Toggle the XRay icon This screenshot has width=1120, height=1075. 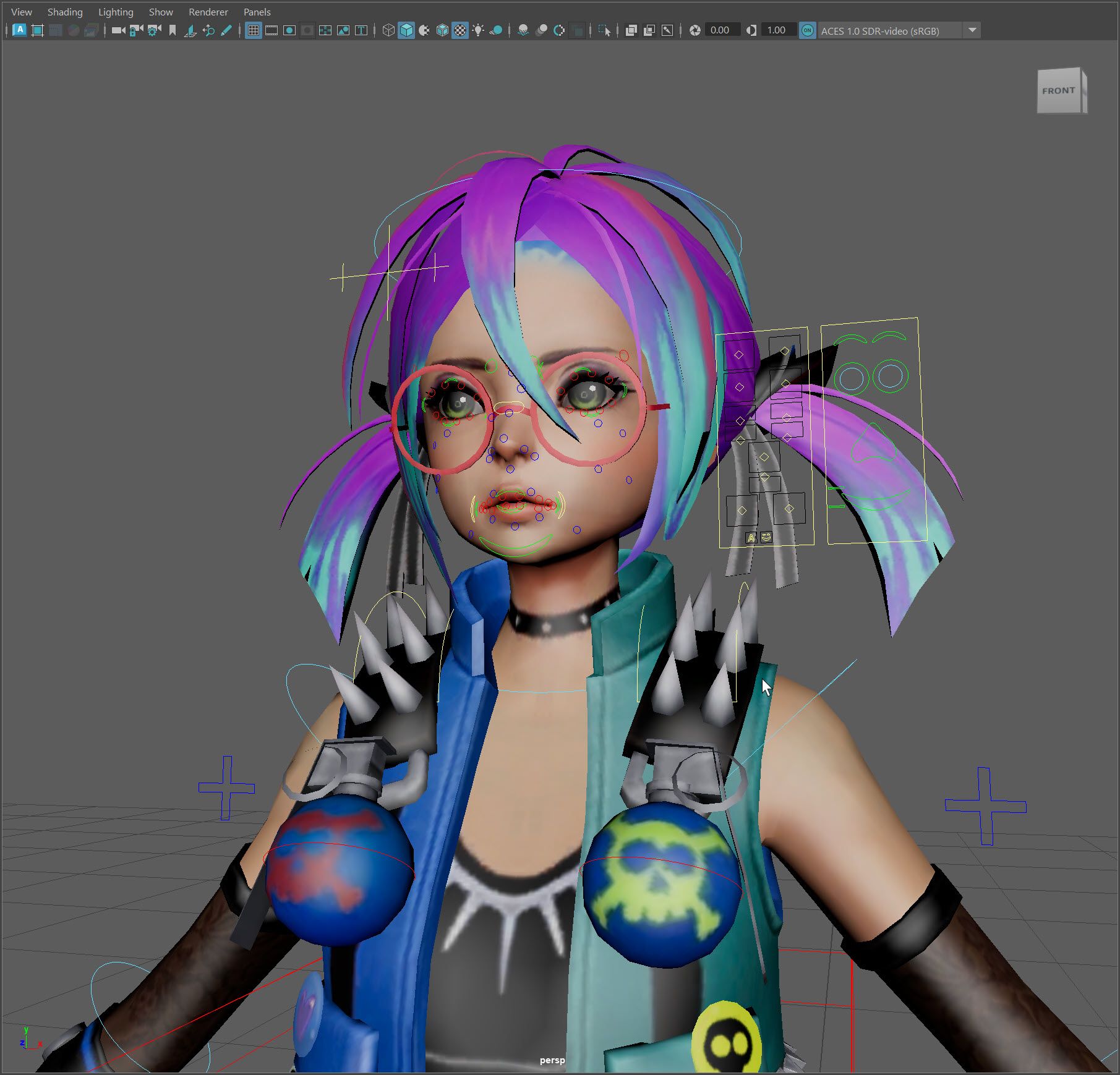[x=631, y=30]
